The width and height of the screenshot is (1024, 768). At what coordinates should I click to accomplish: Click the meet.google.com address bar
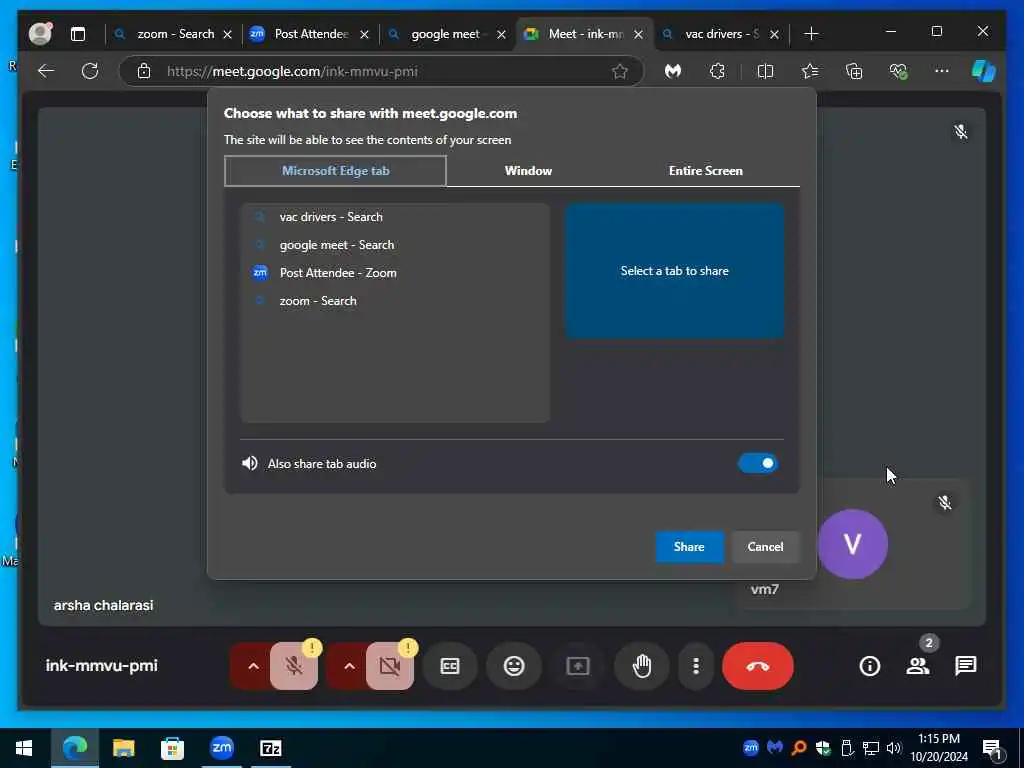[382, 71]
